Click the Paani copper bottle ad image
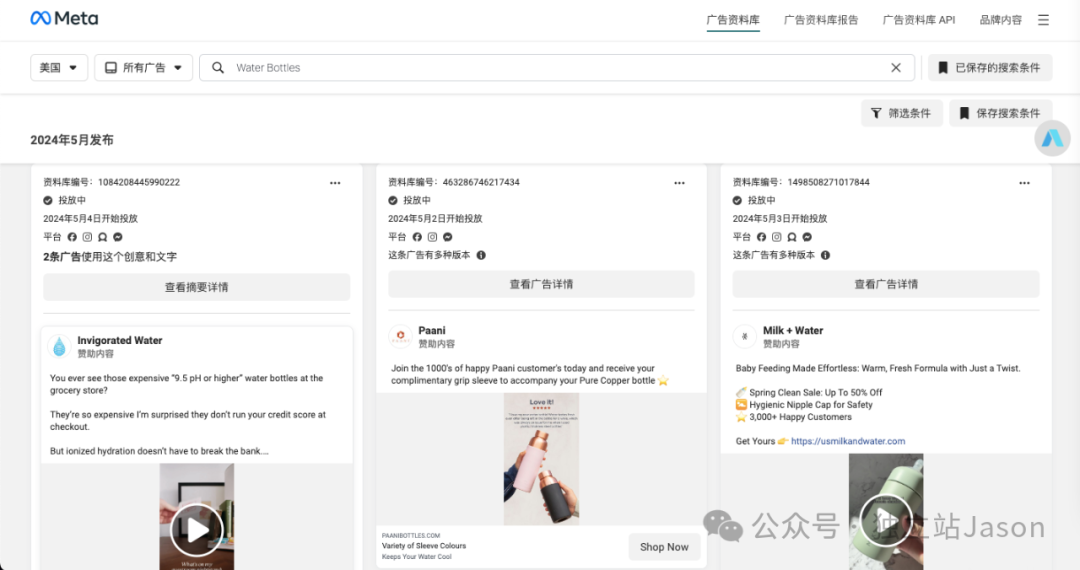Viewport: 1080px width, 570px height. [x=541, y=459]
